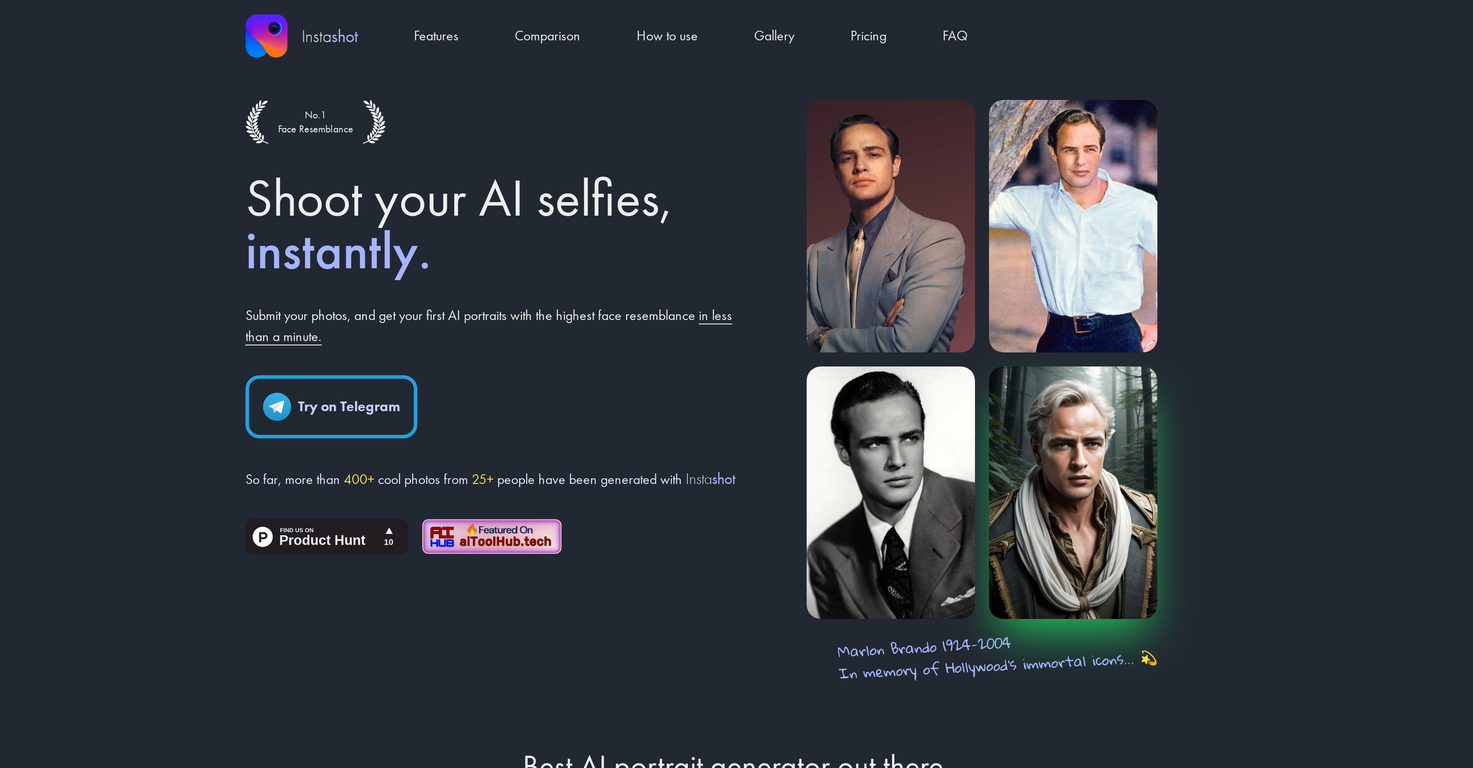Open the Pricing nav link
Viewport: 1473px width, 768px height.
868,36
